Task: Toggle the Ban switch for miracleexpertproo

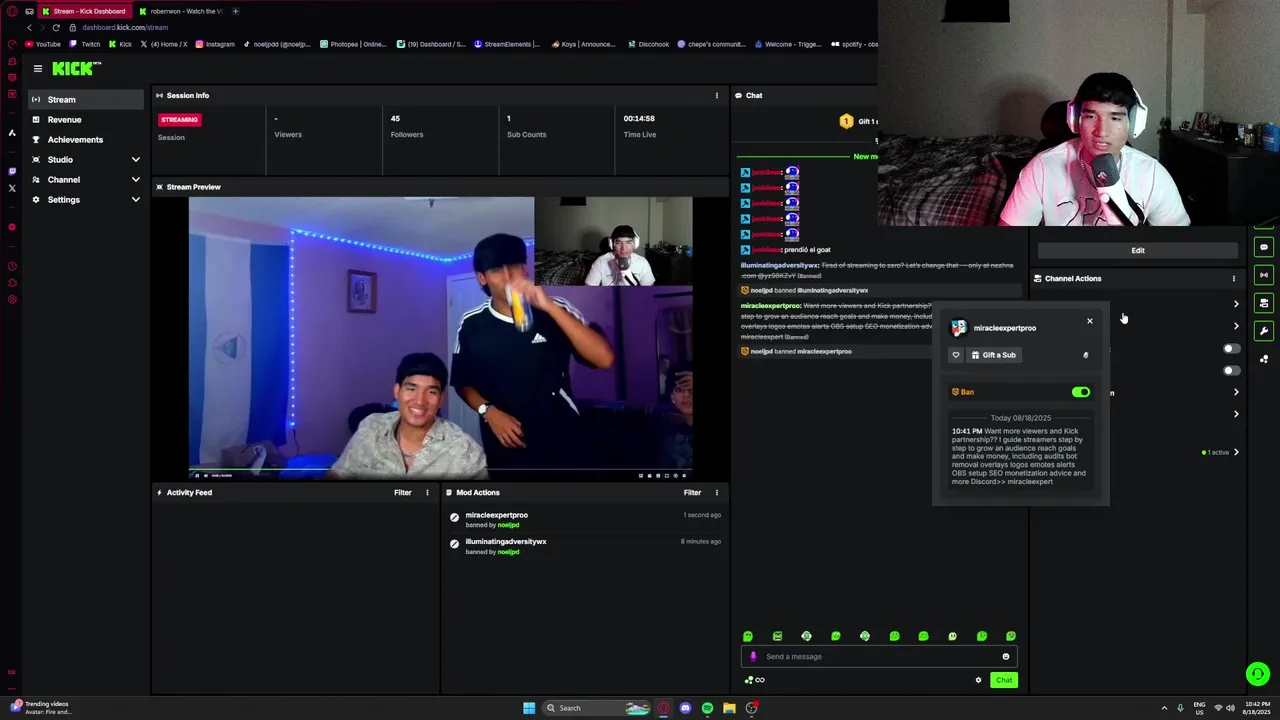Action: pyautogui.click(x=1081, y=393)
